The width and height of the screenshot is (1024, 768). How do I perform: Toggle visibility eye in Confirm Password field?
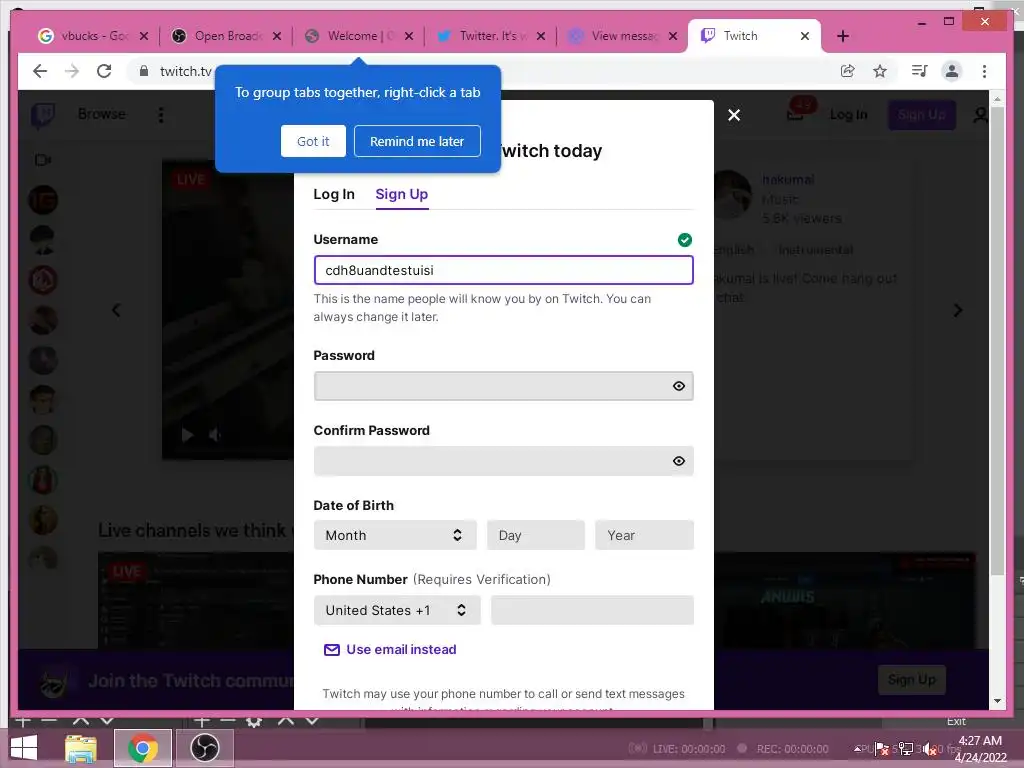679,461
